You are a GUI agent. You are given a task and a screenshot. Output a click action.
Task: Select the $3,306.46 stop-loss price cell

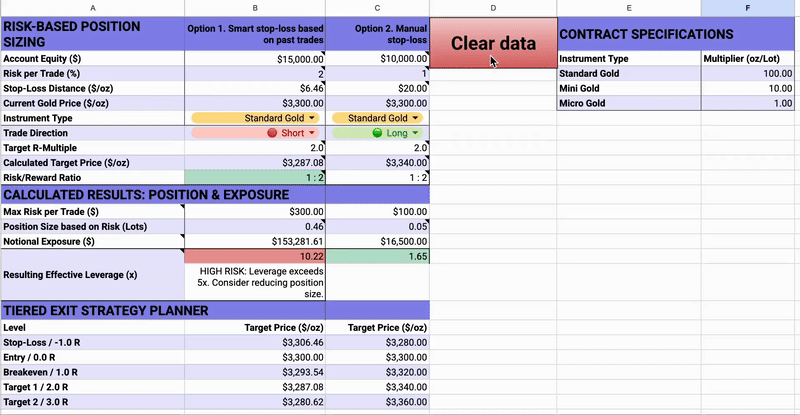[x=255, y=343]
